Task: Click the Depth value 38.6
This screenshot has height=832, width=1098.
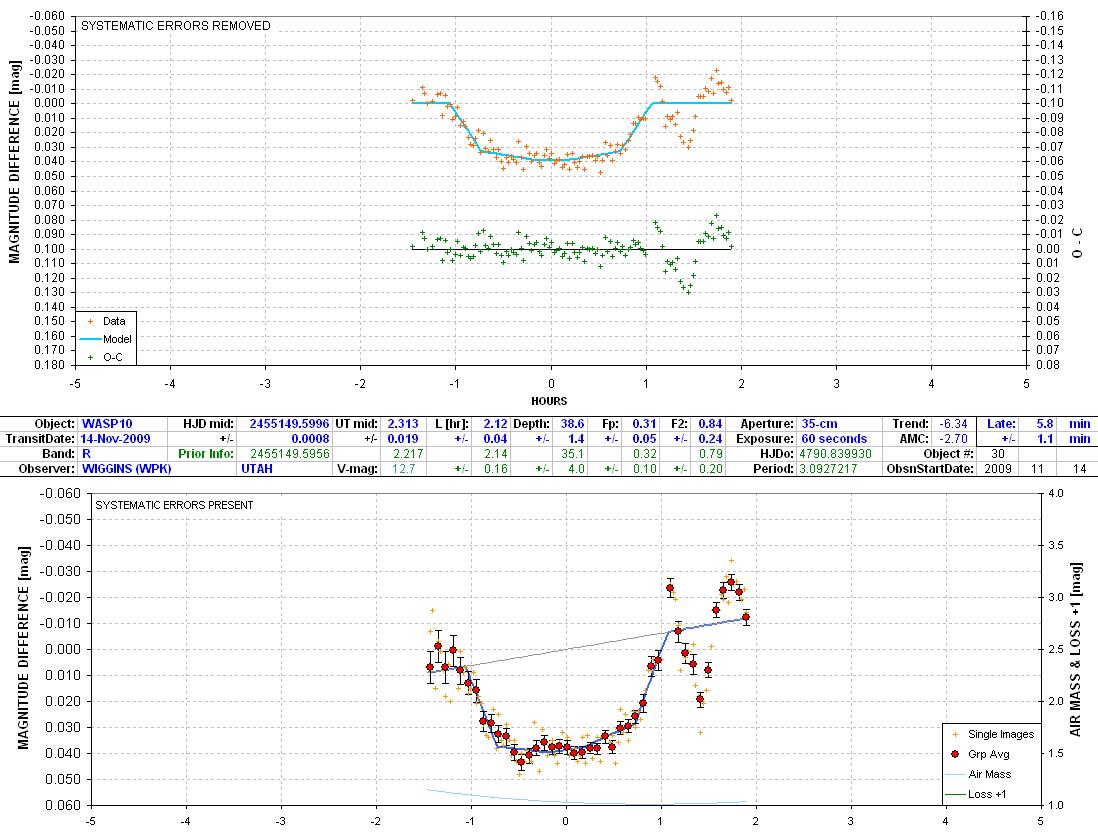Action: (572, 424)
